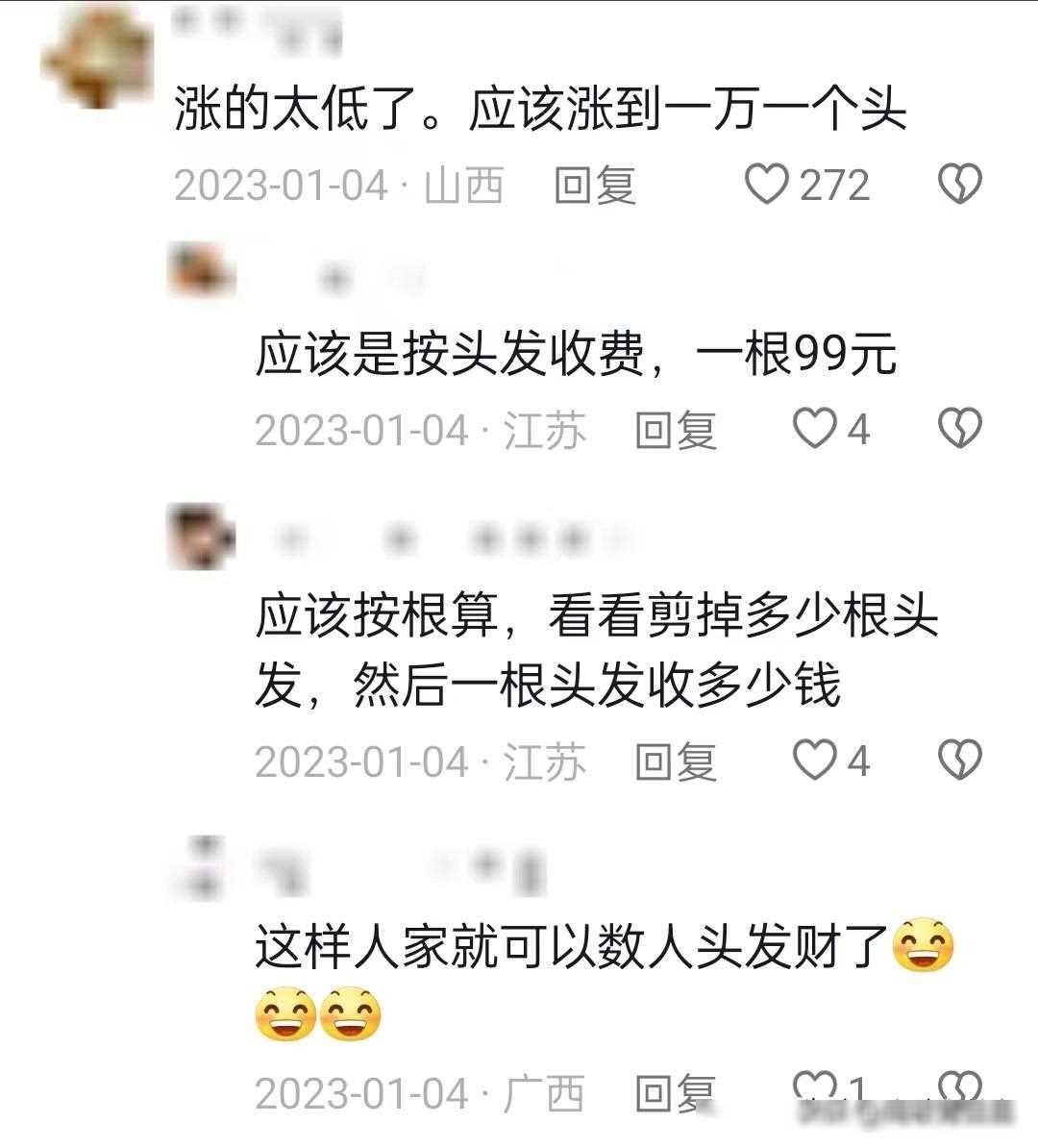This screenshot has height=1148, width=1038.
Task: Like the Guangxi reply with emojis
Action: [815, 1088]
